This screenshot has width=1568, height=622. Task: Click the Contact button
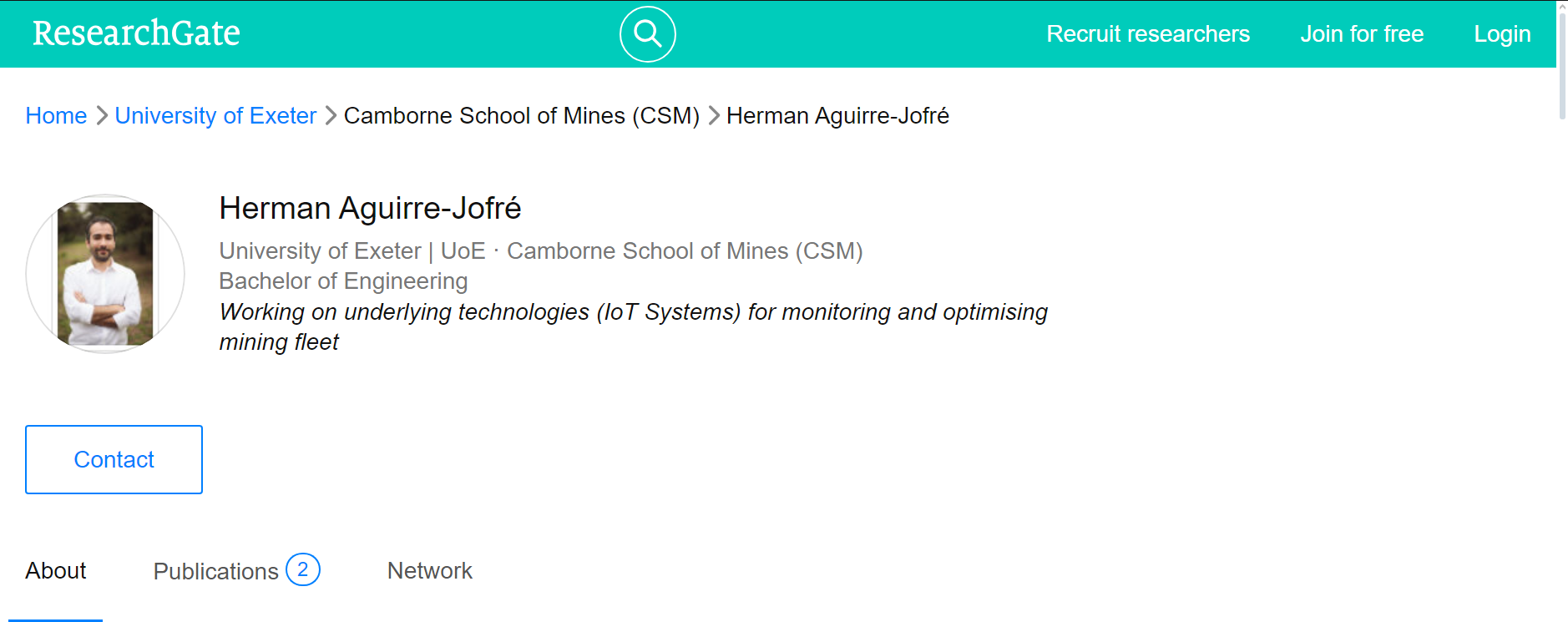click(114, 459)
